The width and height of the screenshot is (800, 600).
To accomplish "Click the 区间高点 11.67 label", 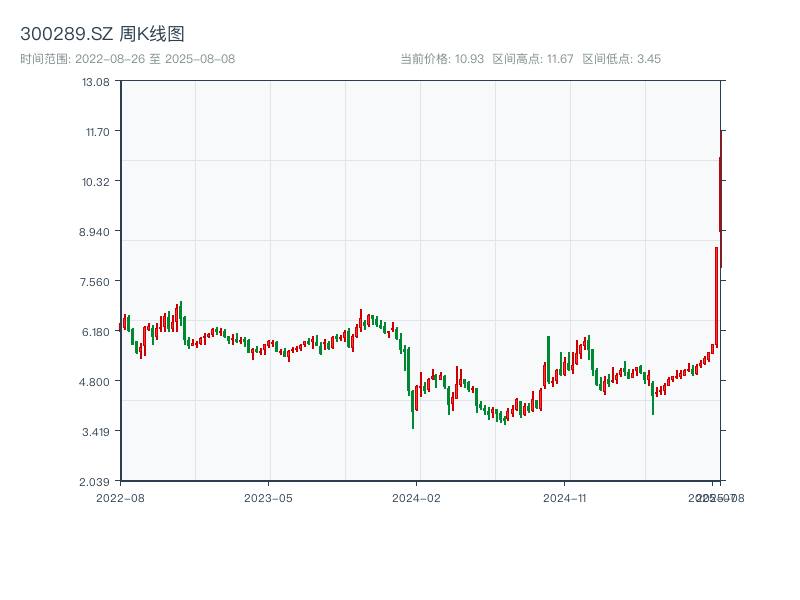I will tap(533, 59).
